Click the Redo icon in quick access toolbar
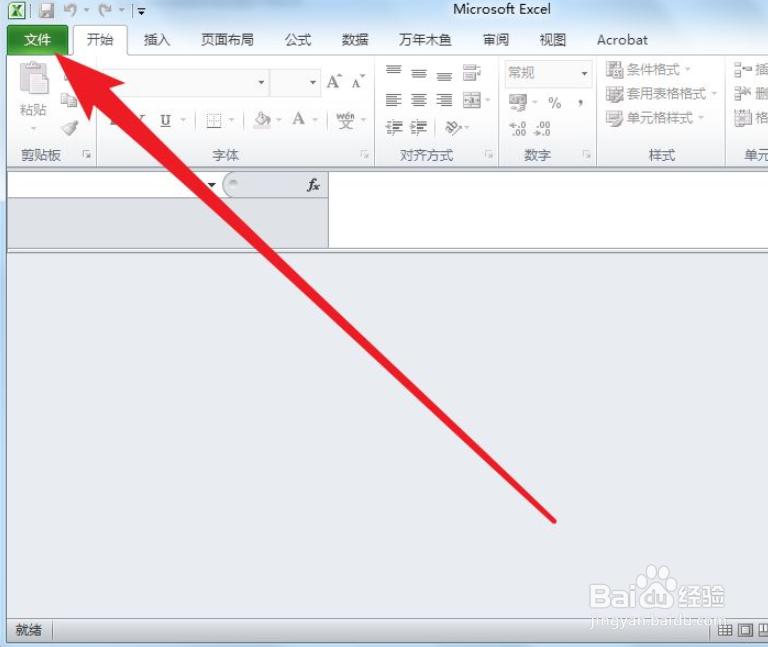Viewport: 768px width, 647px height. coord(105,10)
